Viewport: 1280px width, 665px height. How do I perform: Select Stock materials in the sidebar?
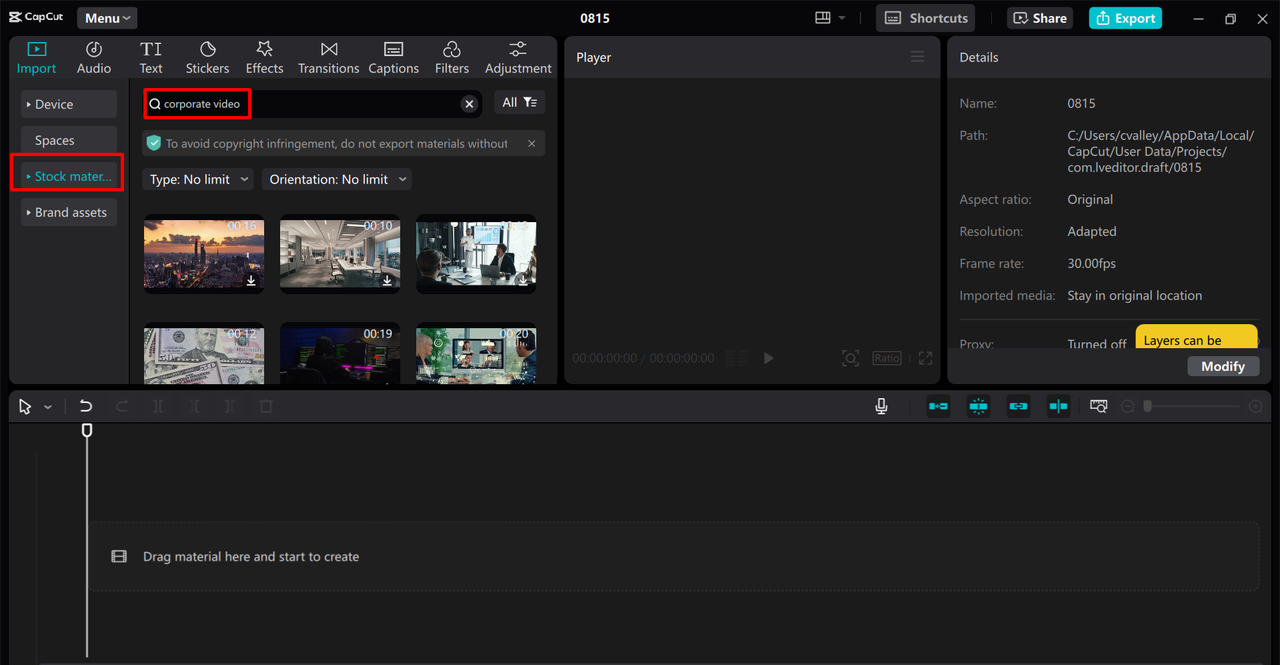click(x=69, y=176)
